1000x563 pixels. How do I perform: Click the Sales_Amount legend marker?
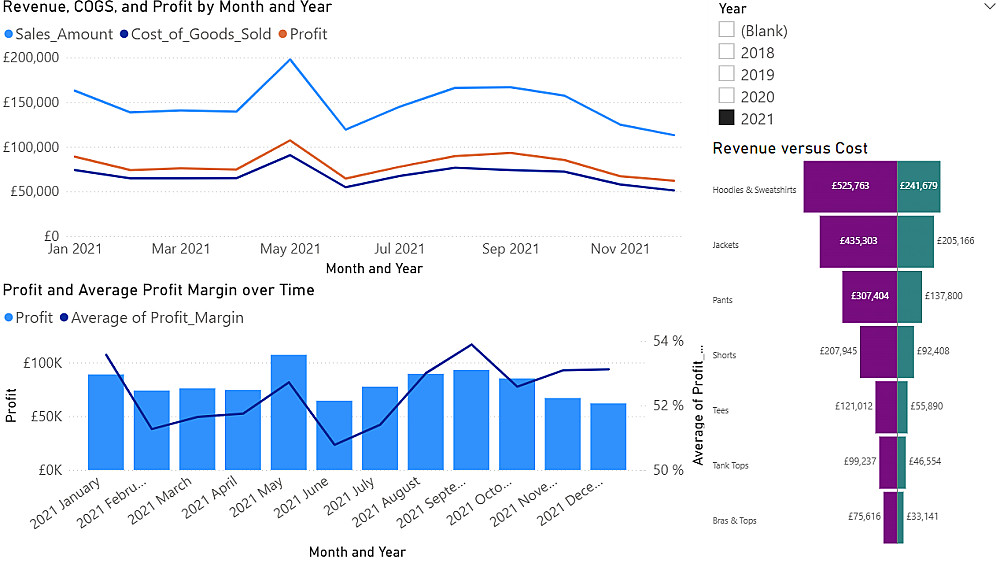click(8, 34)
